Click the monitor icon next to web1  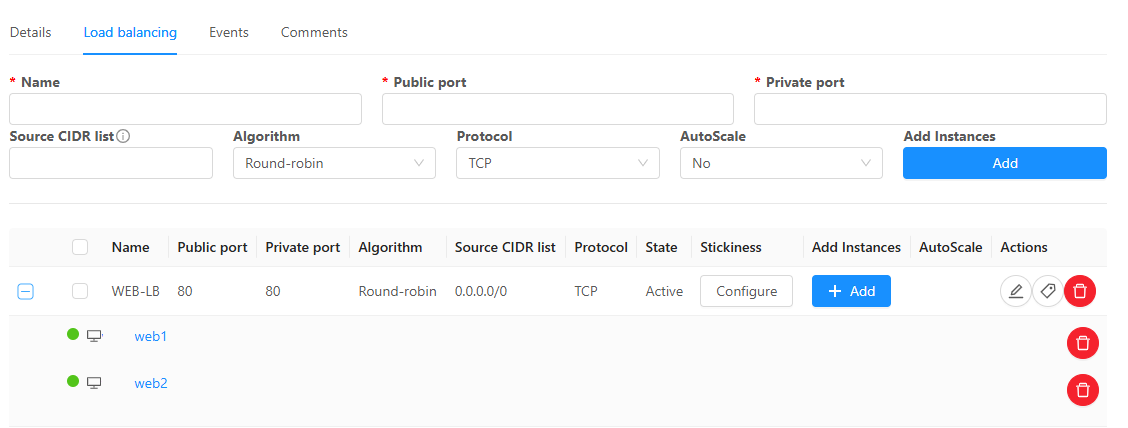tap(95, 336)
